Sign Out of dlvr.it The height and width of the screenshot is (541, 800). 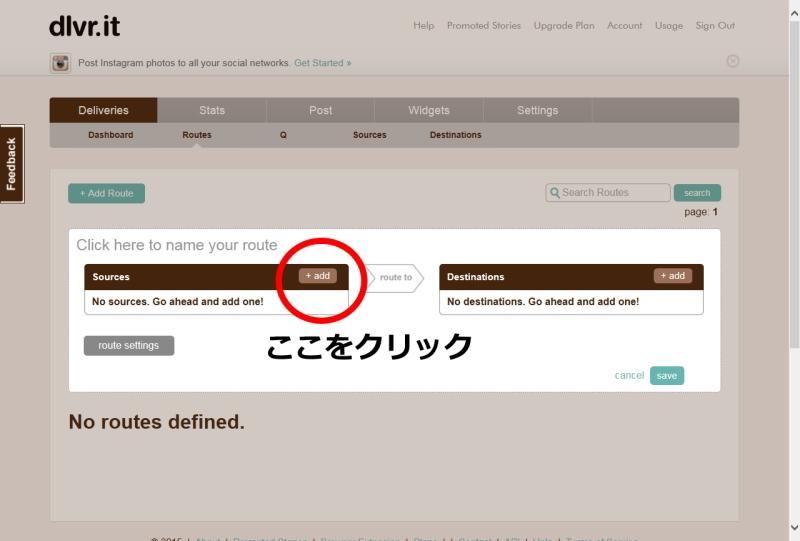[715, 26]
